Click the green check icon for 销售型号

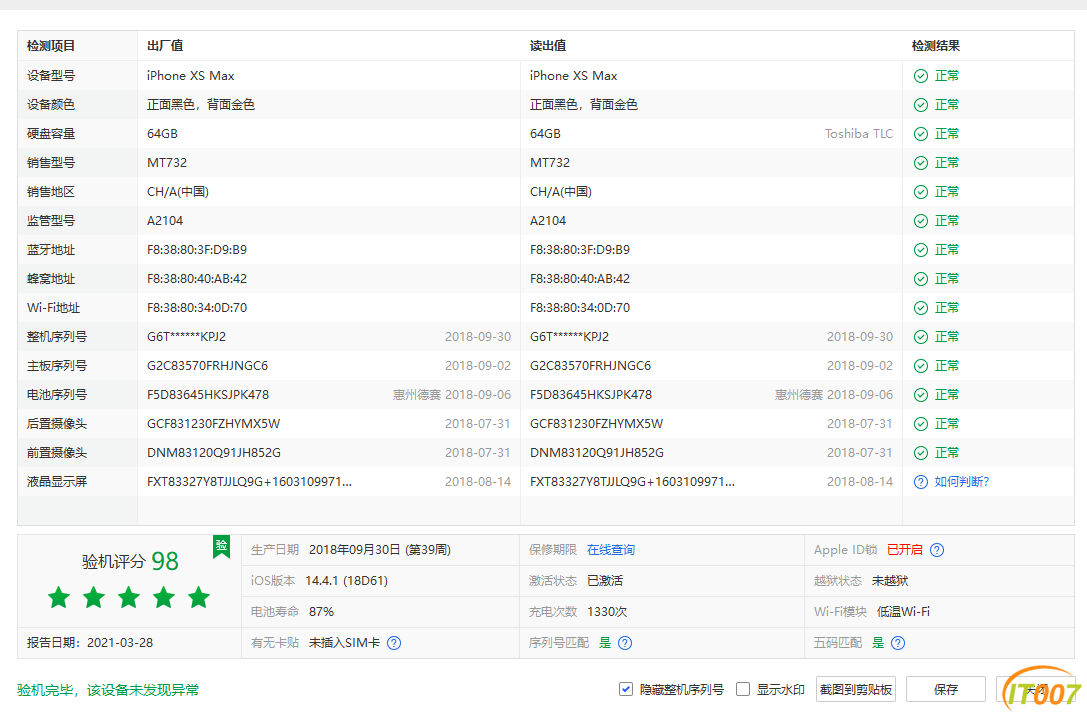(x=921, y=163)
